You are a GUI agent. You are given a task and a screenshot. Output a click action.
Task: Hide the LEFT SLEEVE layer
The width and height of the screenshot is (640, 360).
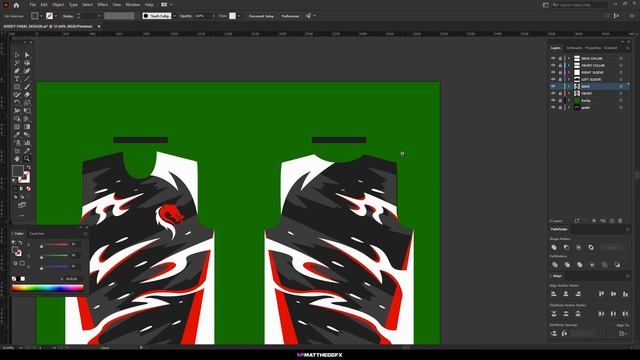pyautogui.click(x=553, y=79)
